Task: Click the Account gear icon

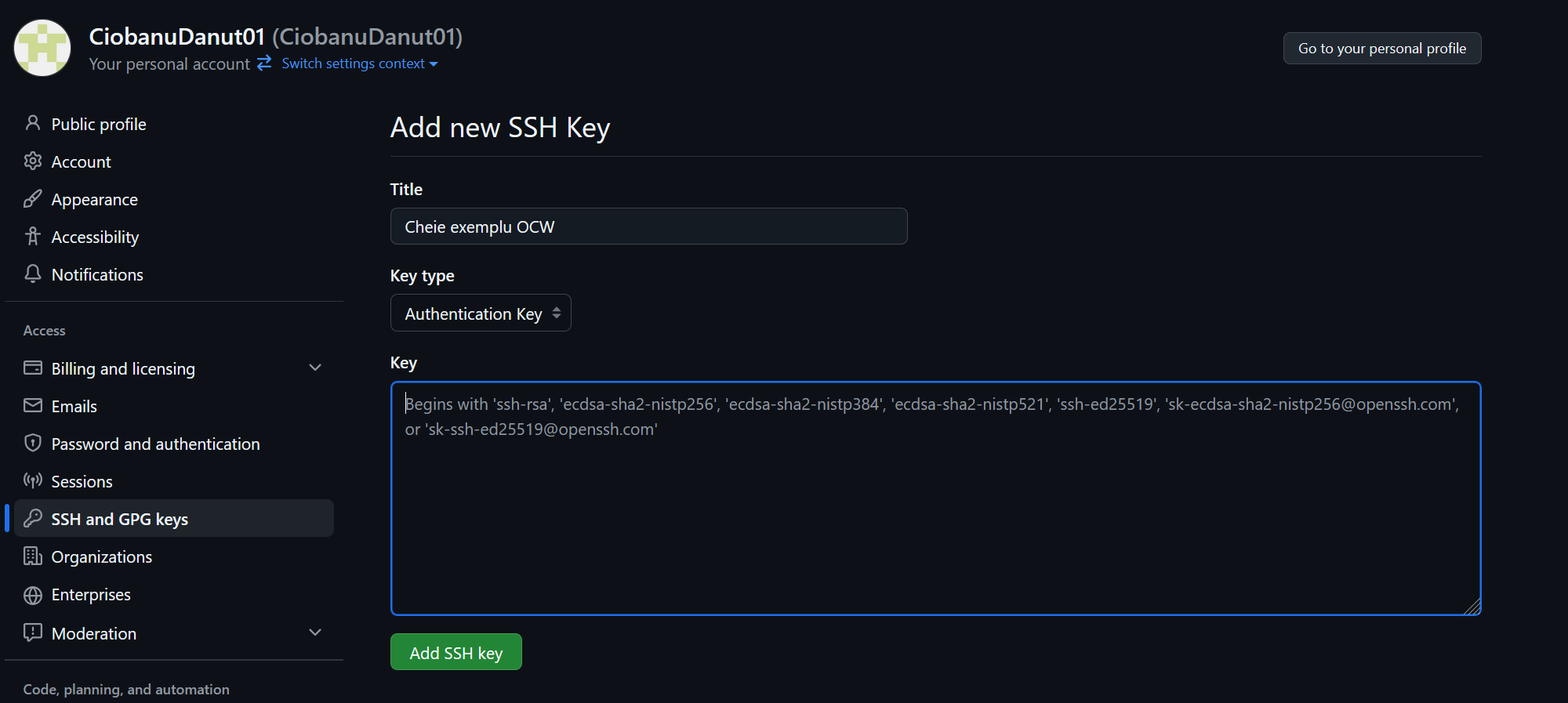Action: (x=33, y=161)
